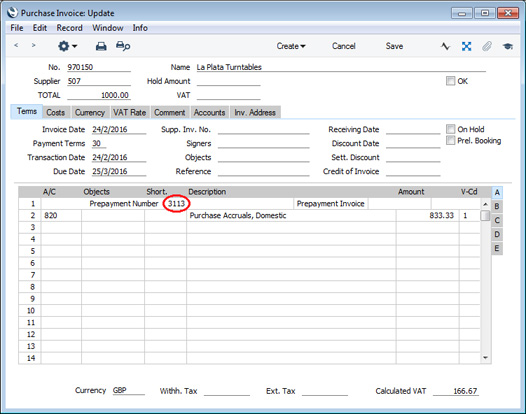Click the Cancel button
The height and width of the screenshot is (414, 526).
344,46
